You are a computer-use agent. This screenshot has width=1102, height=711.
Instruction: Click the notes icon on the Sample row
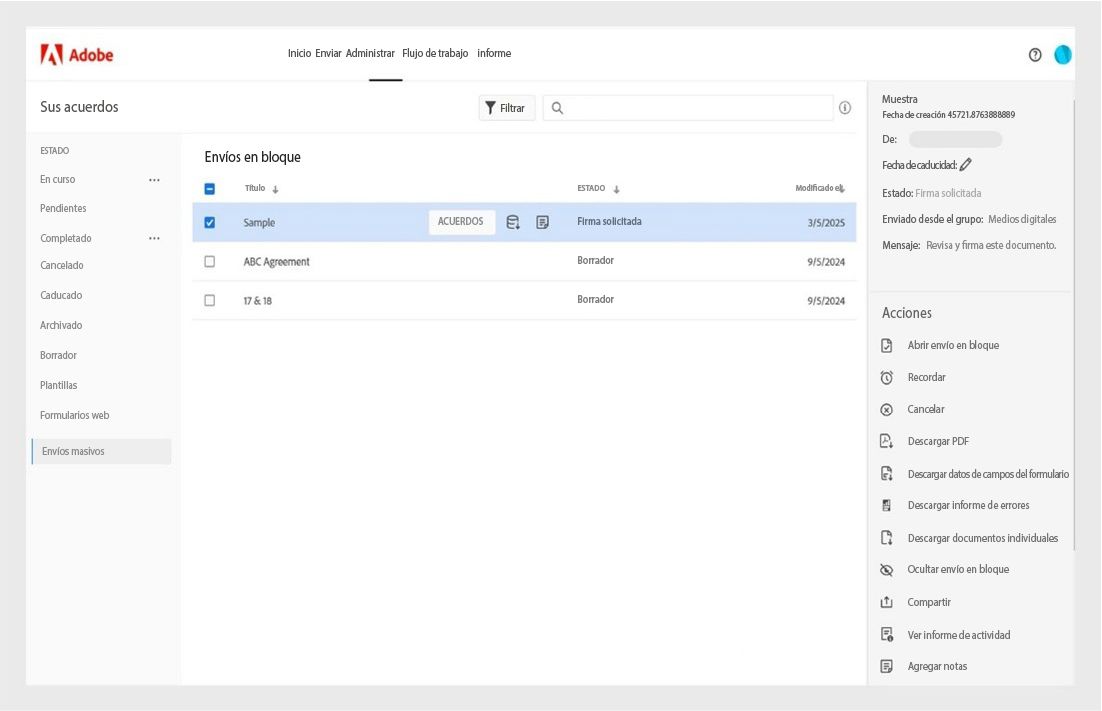543,222
